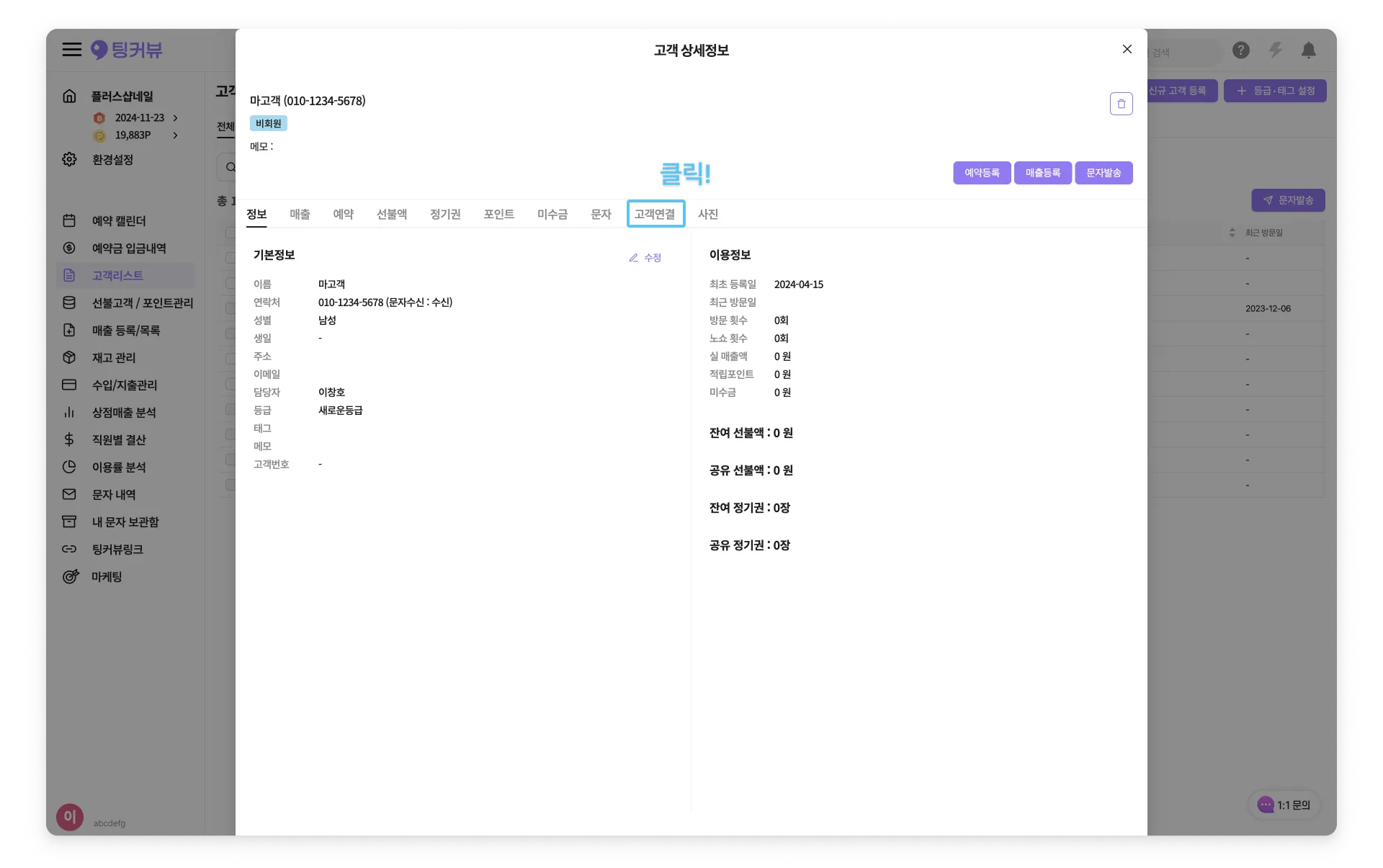Sort by 최근 방문일 column arrow
This screenshot has height=868, width=1383.
(x=1232, y=233)
